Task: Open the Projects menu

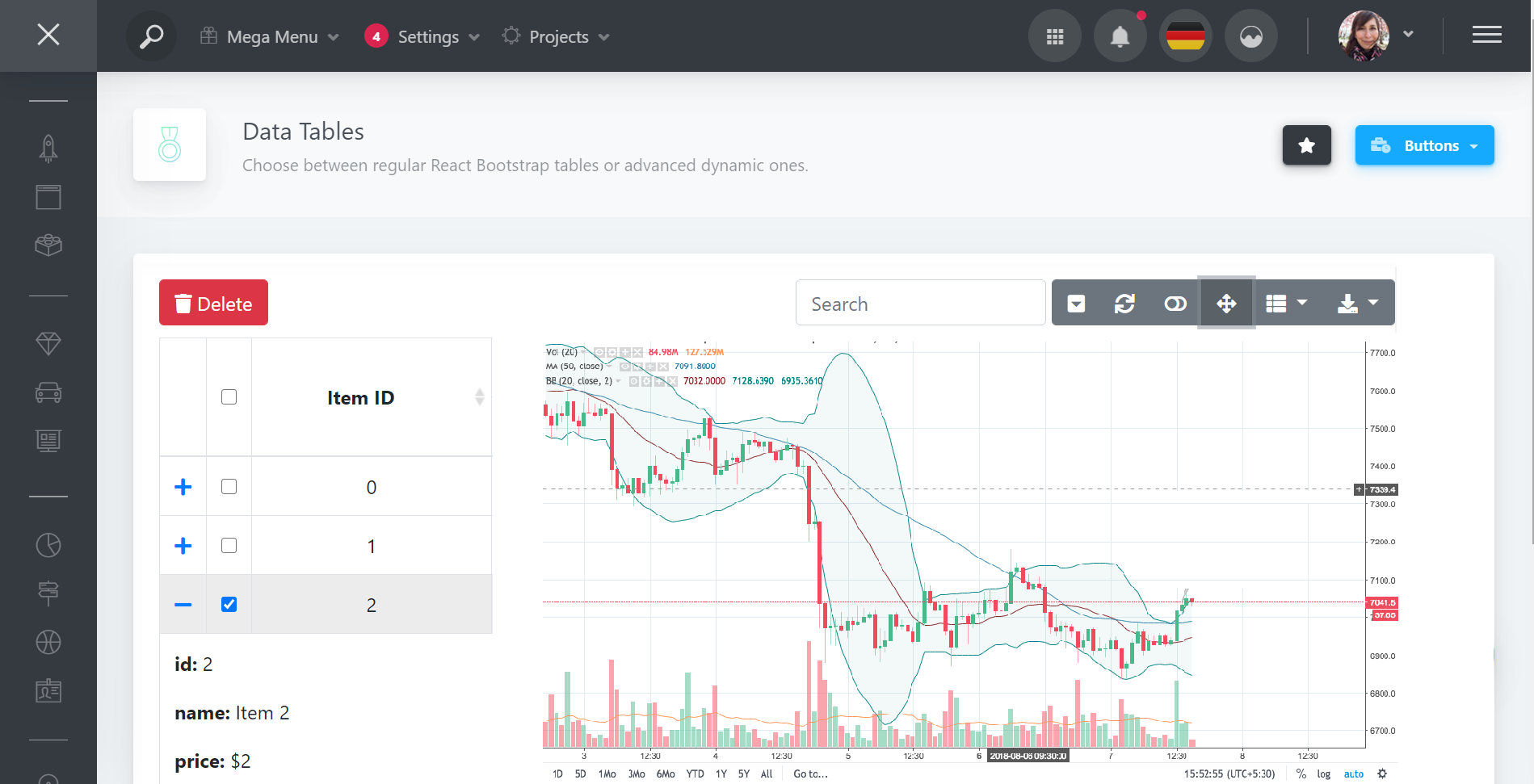Action: pyautogui.click(x=557, y=37)
